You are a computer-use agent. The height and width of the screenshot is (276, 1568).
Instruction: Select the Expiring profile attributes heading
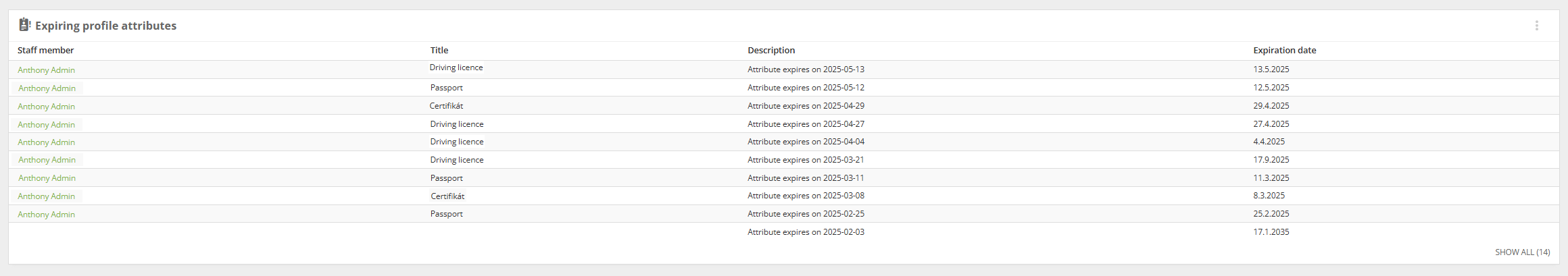pyautogui.click(x=105, y=26)
